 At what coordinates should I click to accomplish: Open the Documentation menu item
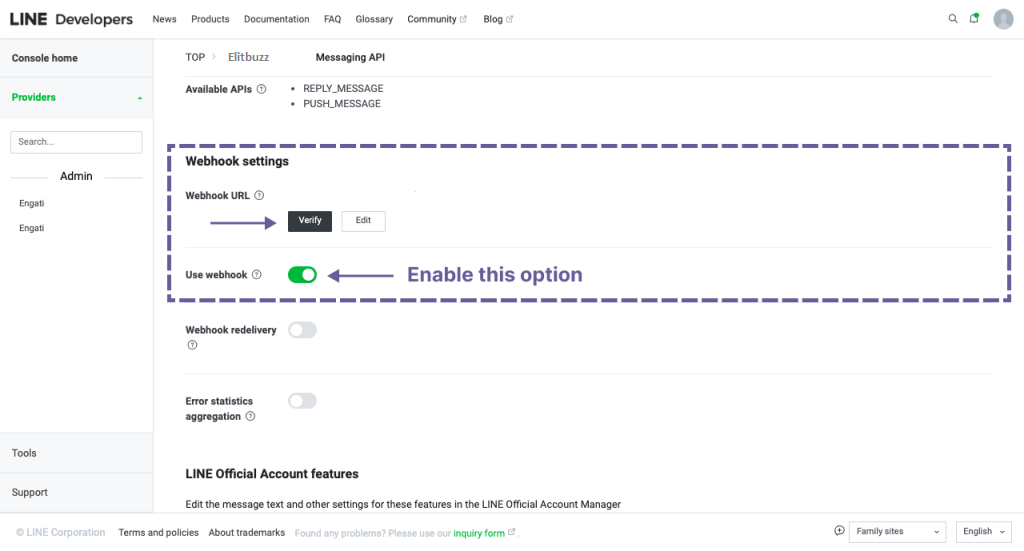[x=276, y=19]
